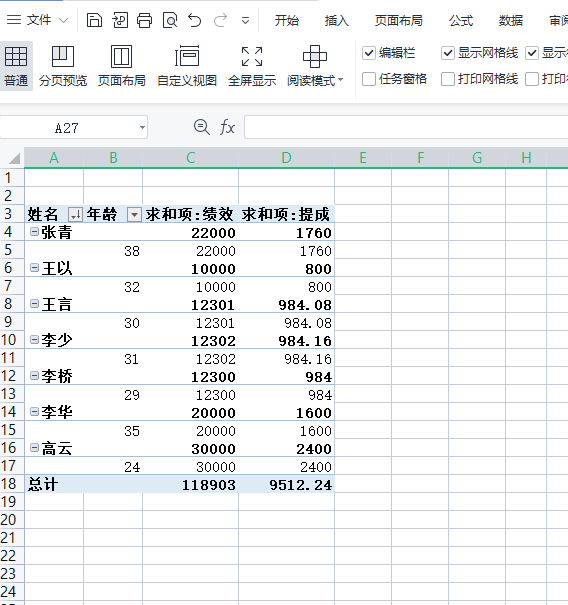Select column A header
568x605 pixels.
click(x=54, y=158)
